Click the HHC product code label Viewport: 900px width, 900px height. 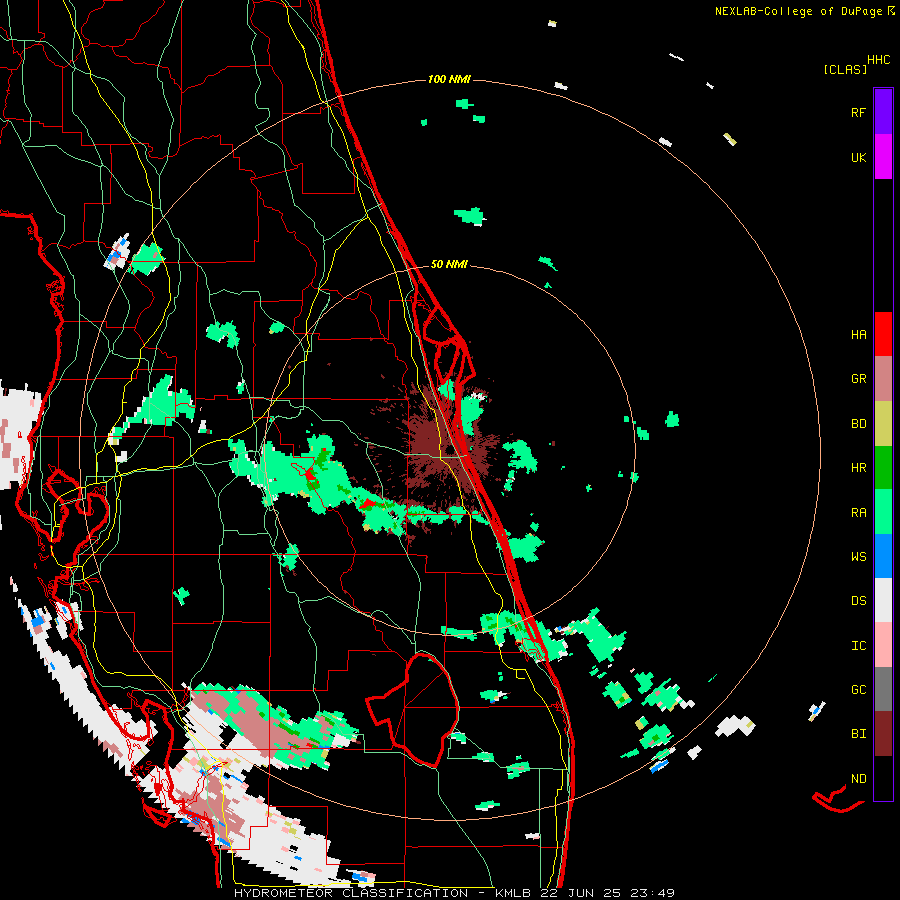point(878,60)
